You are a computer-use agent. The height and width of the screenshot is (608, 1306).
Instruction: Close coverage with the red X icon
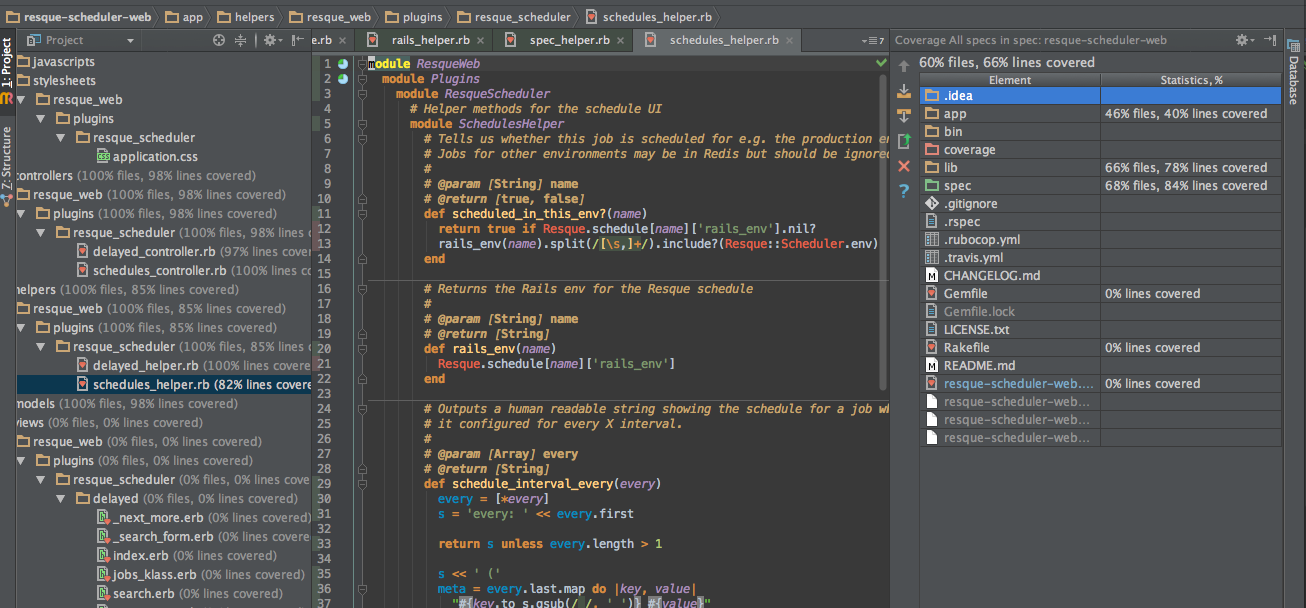coord(904,165)
